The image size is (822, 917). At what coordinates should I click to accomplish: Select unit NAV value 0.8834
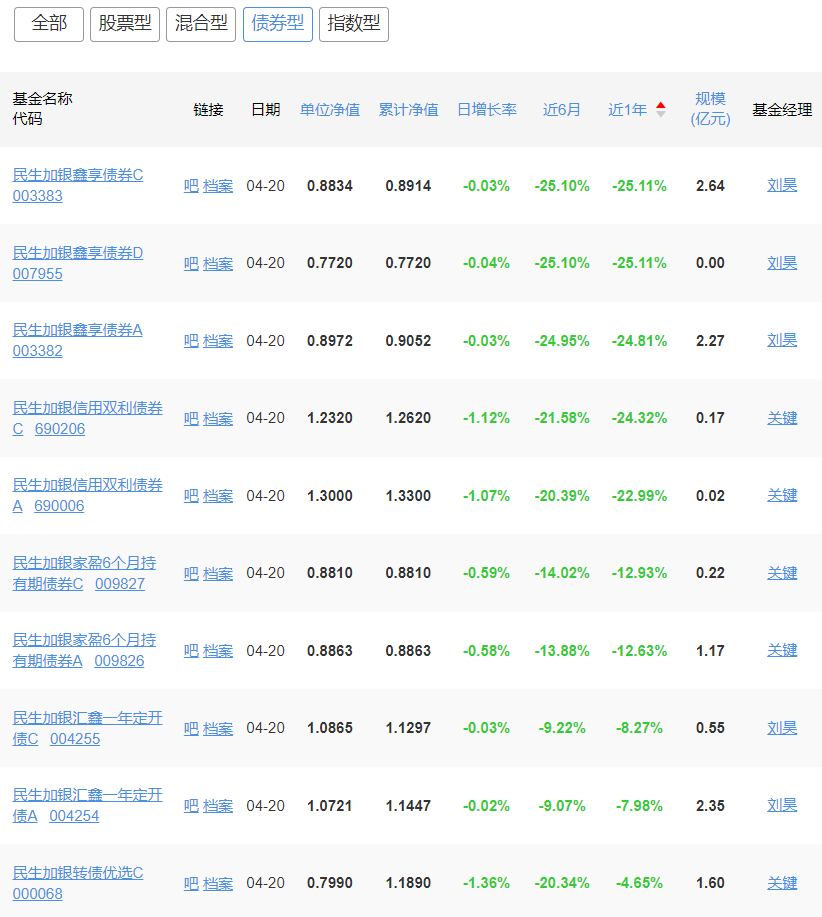coord(330,186)
